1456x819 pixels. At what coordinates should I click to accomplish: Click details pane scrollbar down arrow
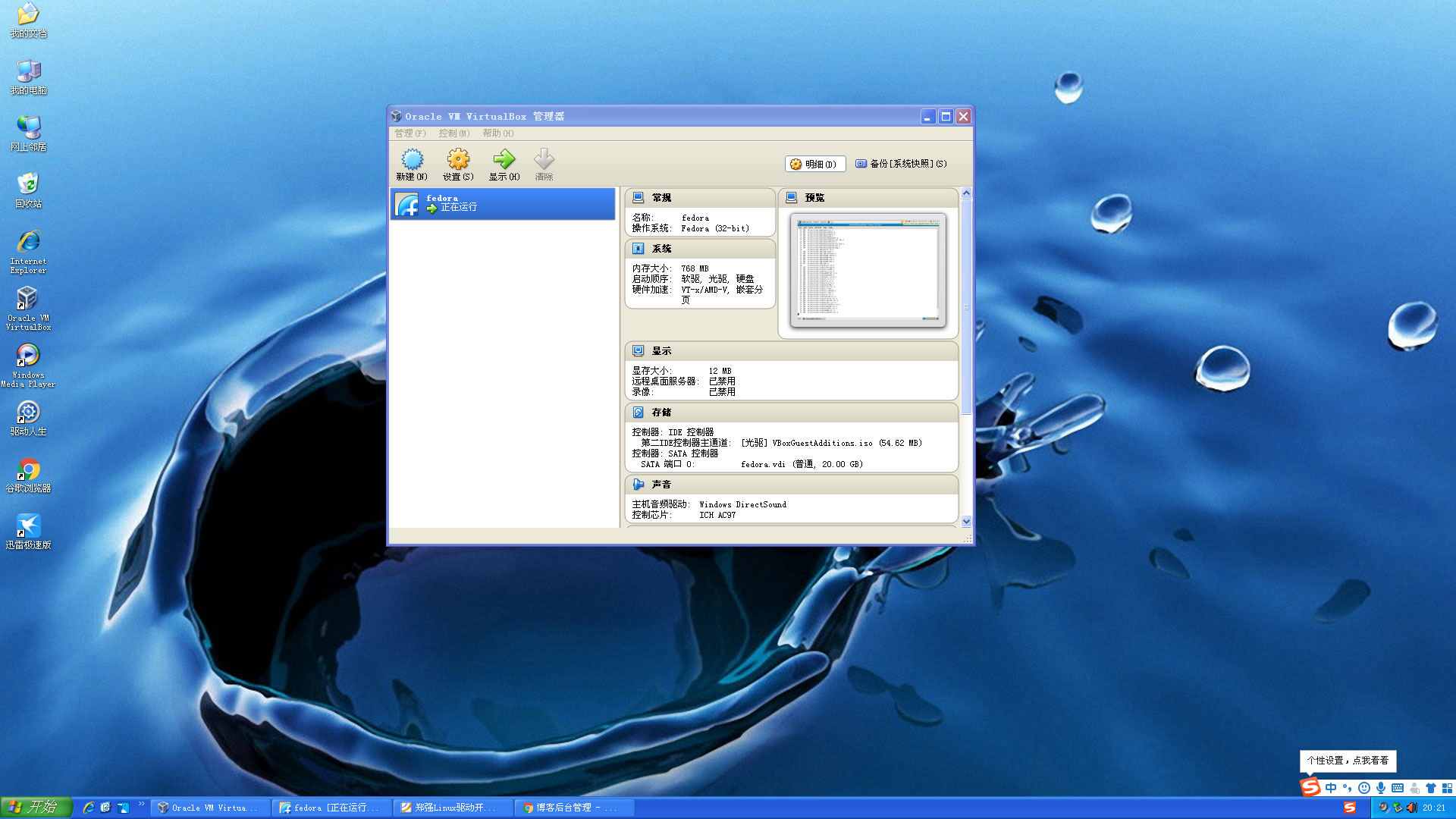966,522
